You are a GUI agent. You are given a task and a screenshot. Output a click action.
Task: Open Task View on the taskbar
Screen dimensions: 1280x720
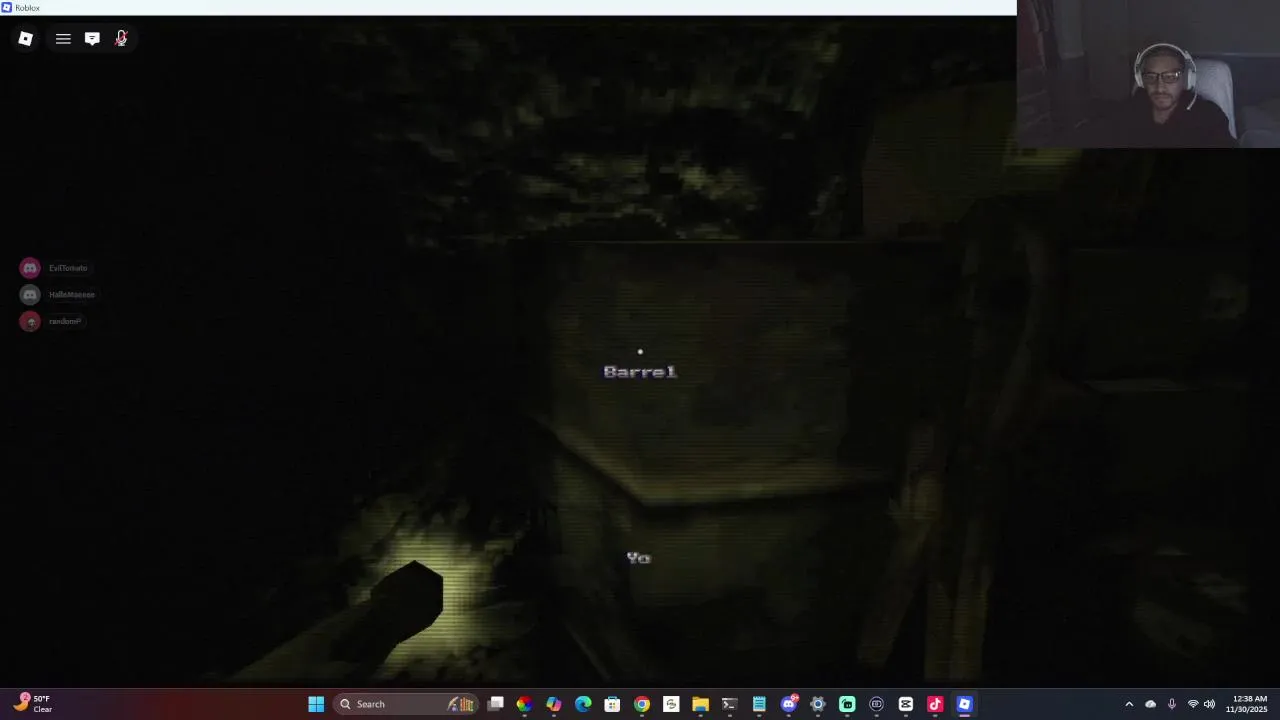[x=495, y=704]
